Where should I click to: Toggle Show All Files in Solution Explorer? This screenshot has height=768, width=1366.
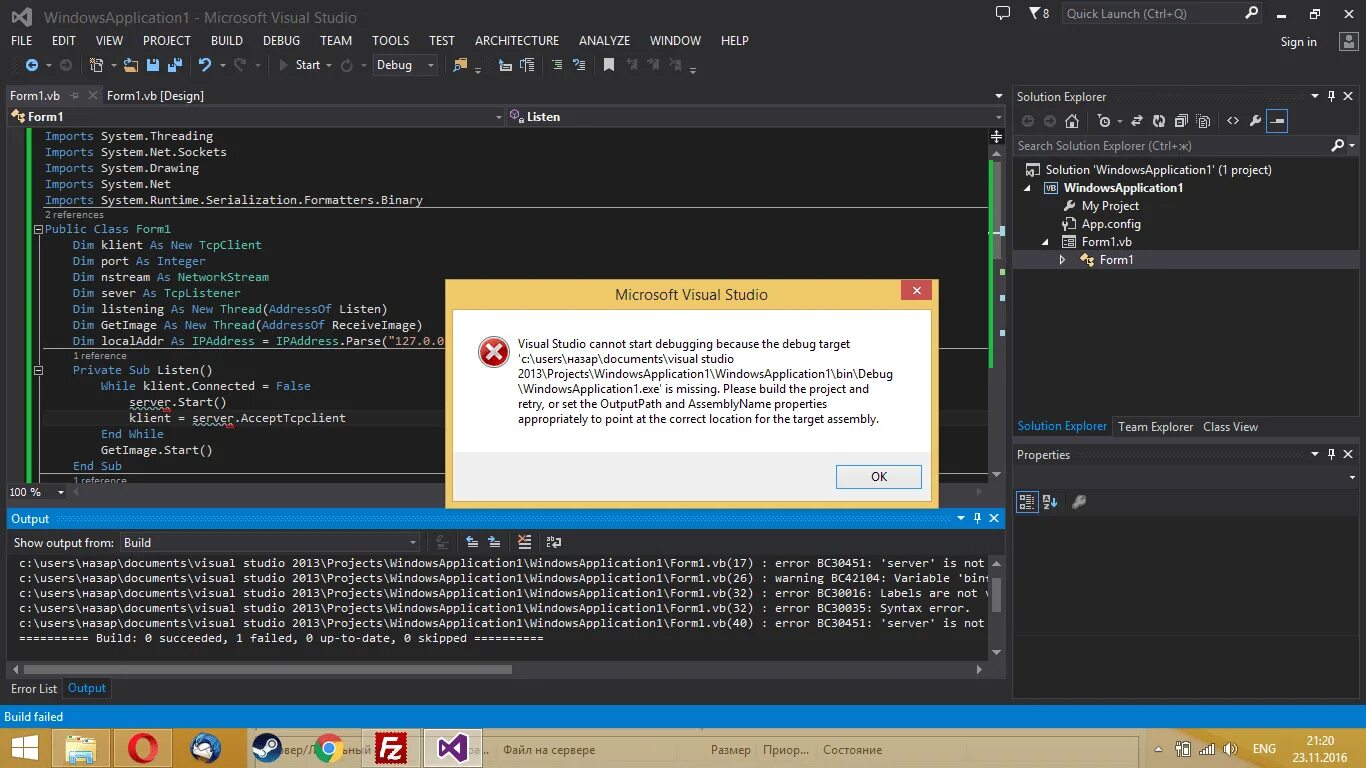[x=1203, y=121]
